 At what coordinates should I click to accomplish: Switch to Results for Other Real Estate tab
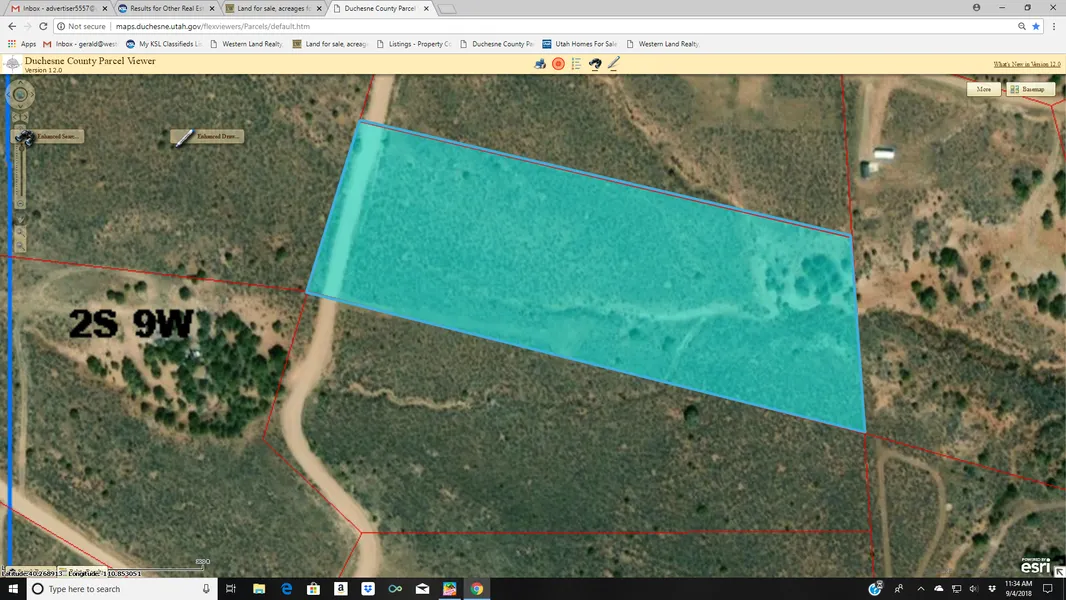tap(164, 8)
